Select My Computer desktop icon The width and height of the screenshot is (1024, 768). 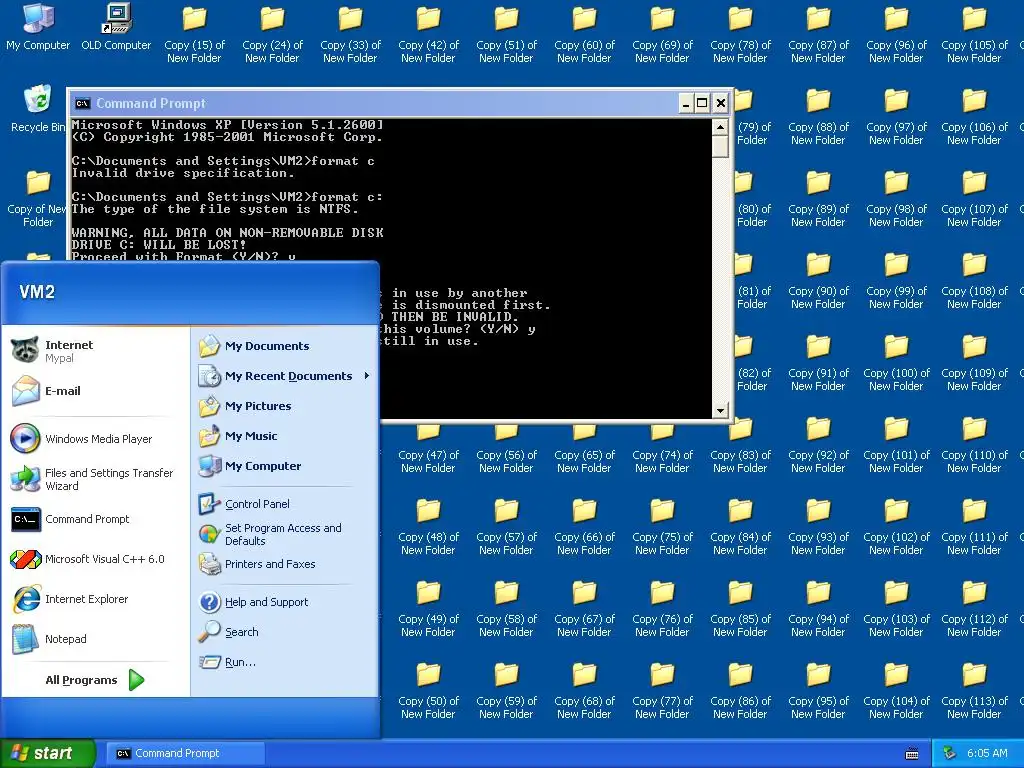[38, 28]
